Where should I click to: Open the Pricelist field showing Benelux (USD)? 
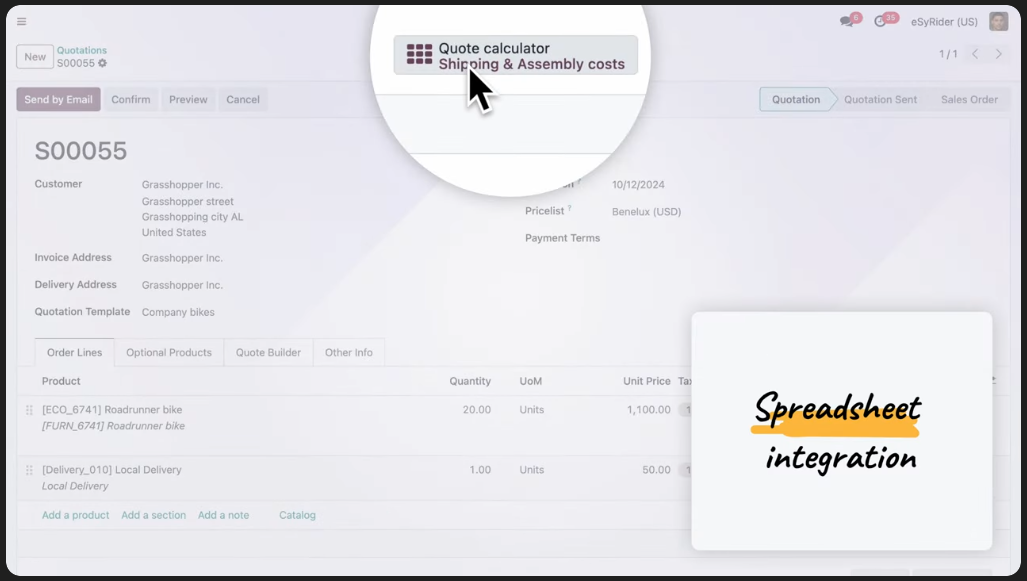coord(645,211)
